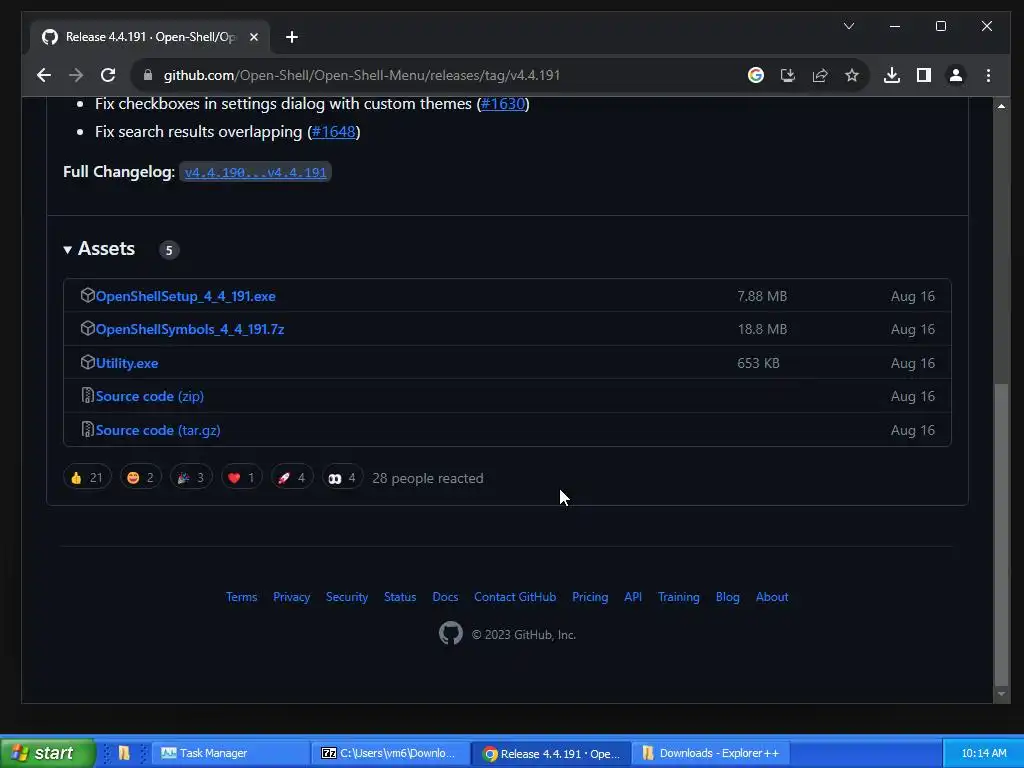Switch to Downloads - Explorer++ taskbar window
1024x768 pixels.
click(x=711, y=753)
